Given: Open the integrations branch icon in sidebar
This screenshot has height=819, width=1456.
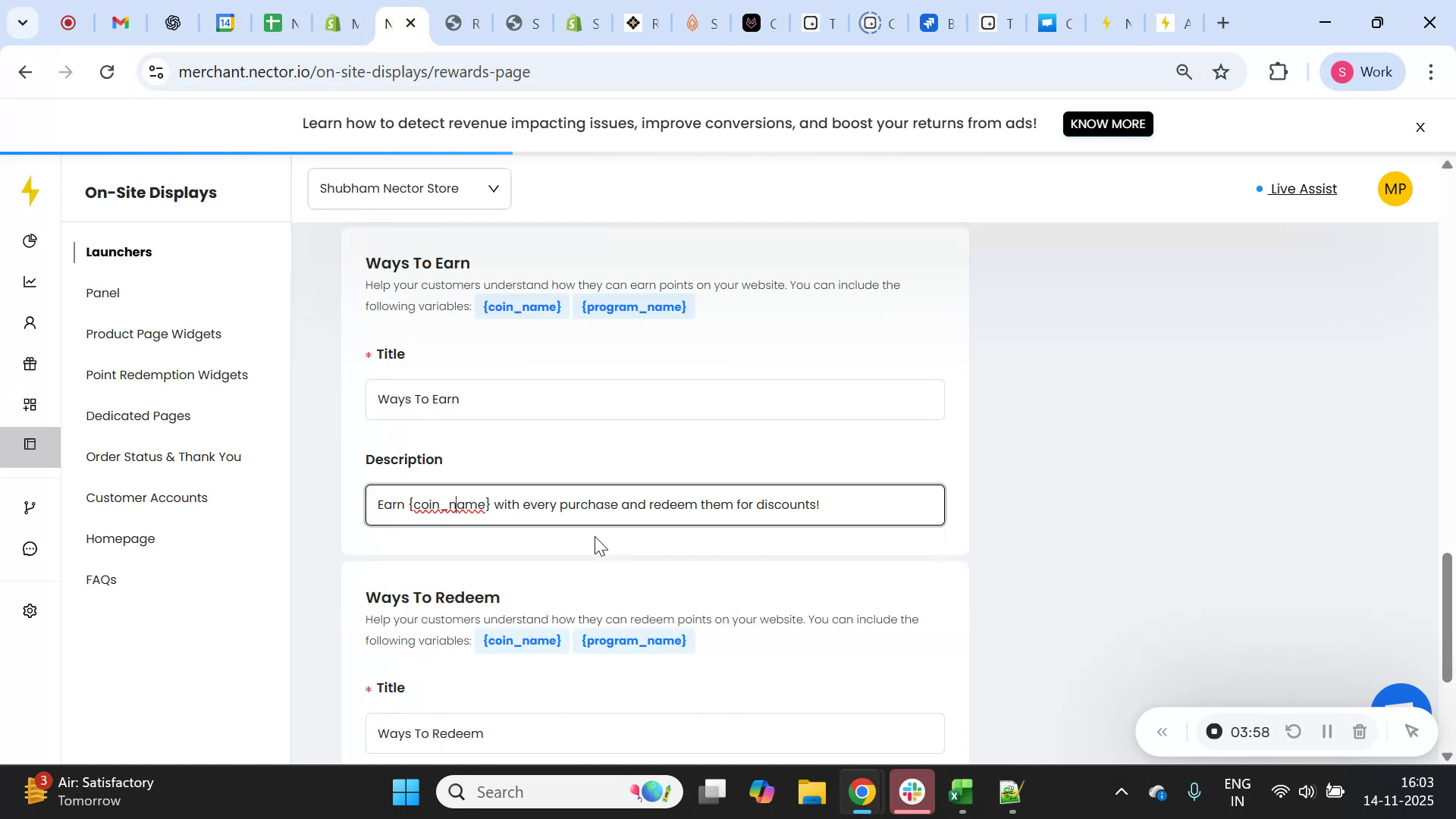Looking at the screenshot, I should (30, 507).
